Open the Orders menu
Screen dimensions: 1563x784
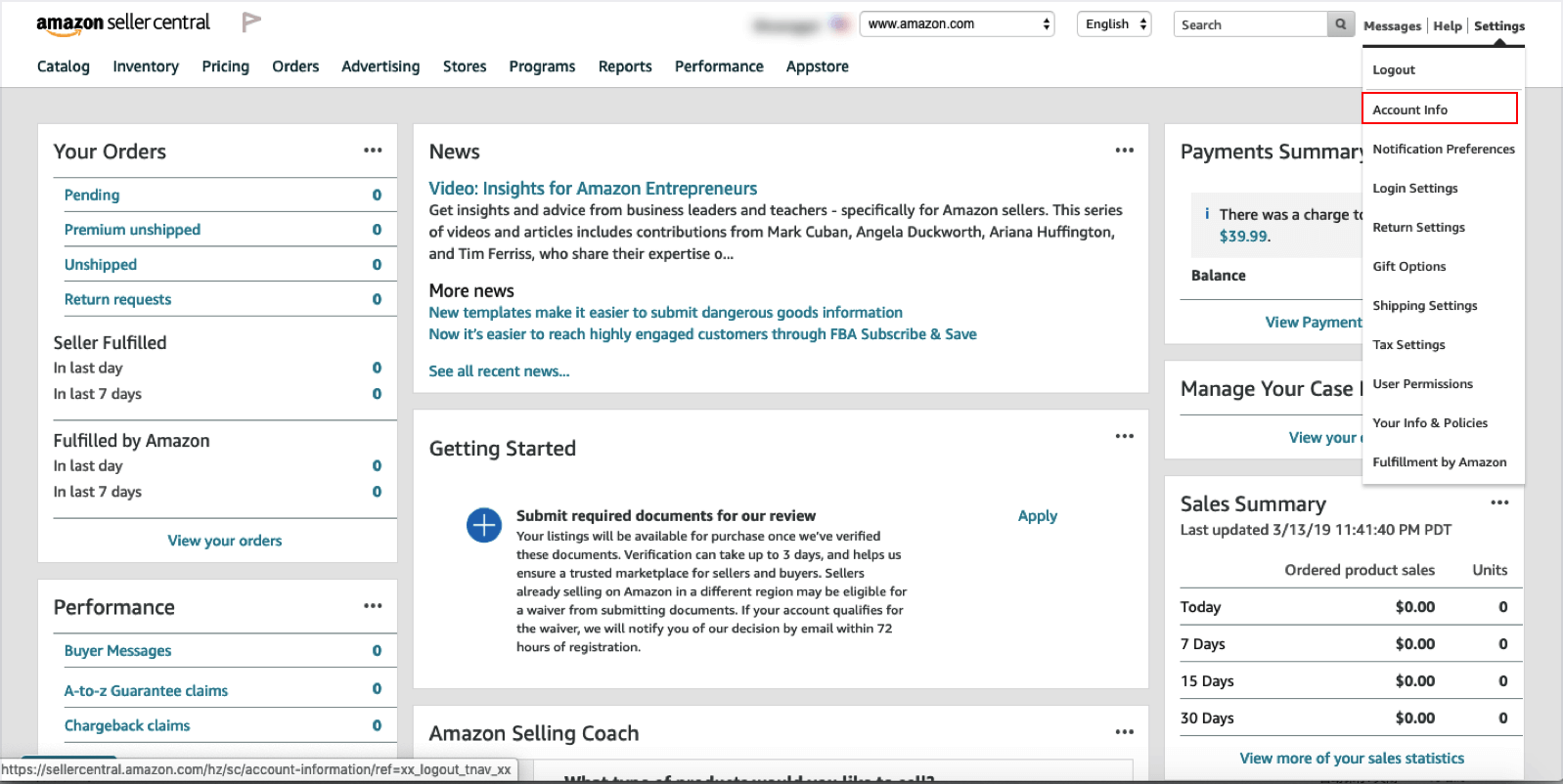[x=295, y=66]
